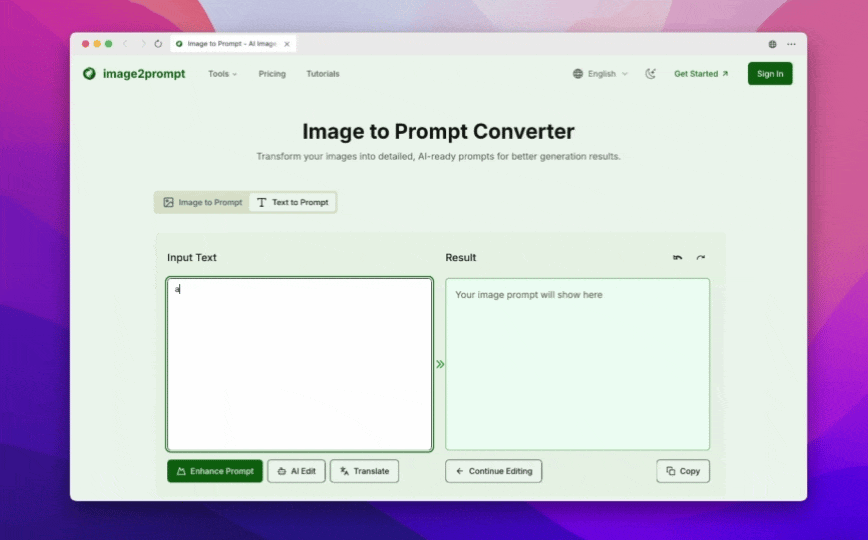Click inside the Result prompt box
The width and height of the screenshot is (868, 540).
point(577,364)
